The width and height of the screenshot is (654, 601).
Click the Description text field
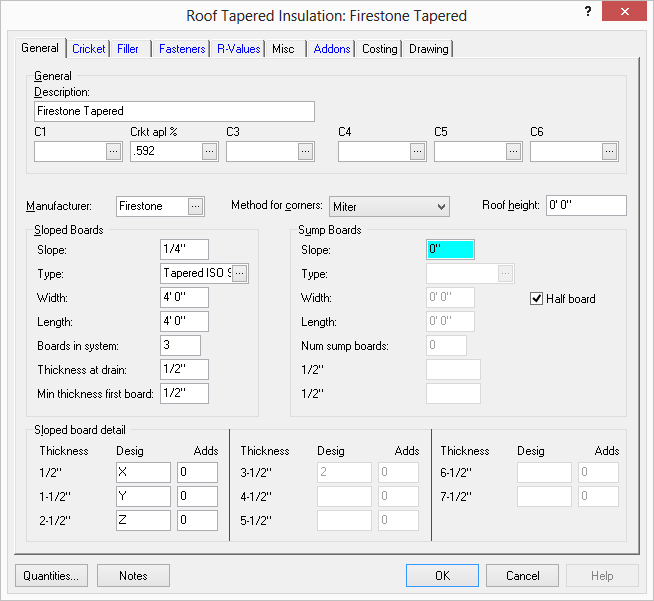(x=174, y=111)
